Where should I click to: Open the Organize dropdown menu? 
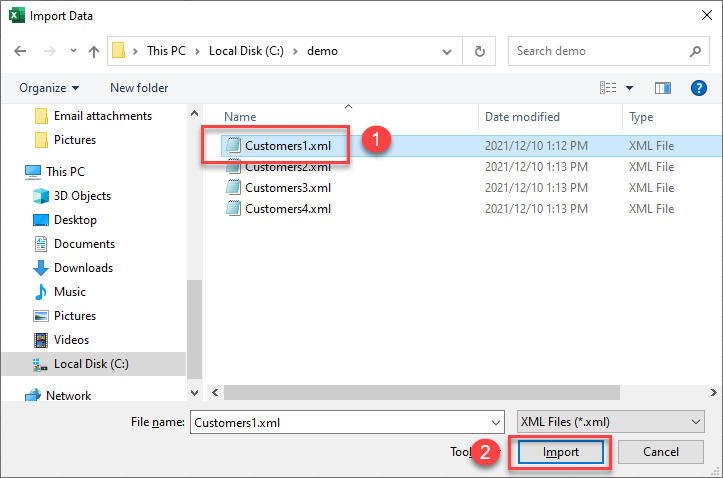48,88
